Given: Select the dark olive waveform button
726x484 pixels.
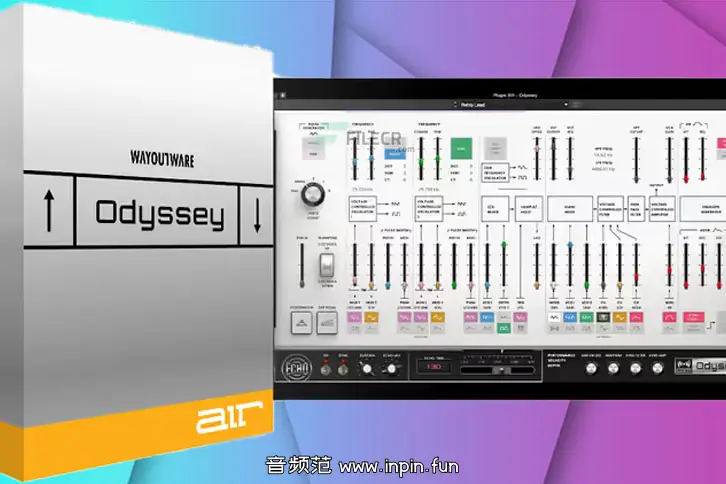Looking at the screenshot, I should pyautogui.click(x=603, y=318).
